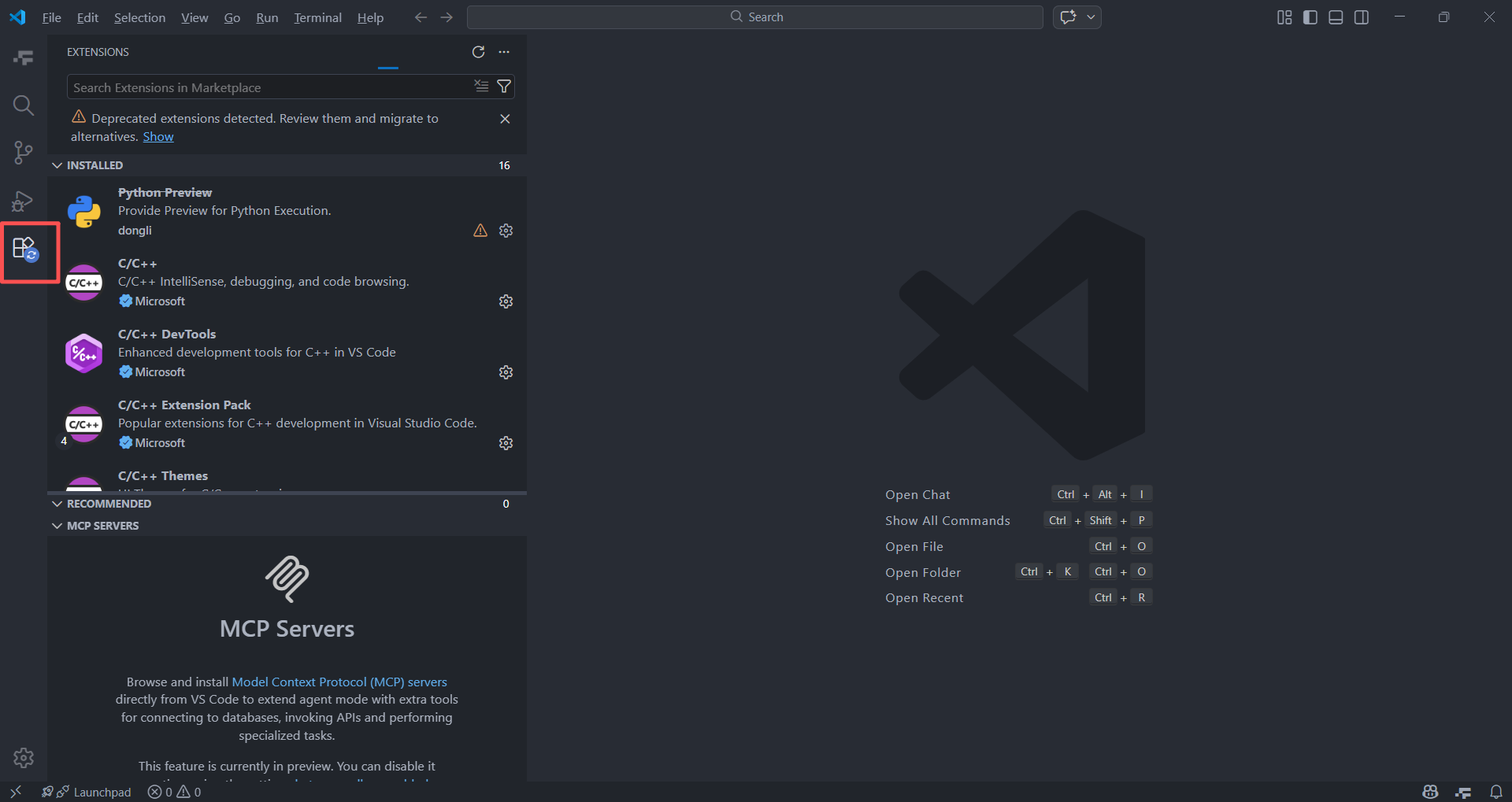Viewport: 1512px width, 802px height.
Task: Click description 'C/C++ IntelliSense, debugging, and code browsing.'
Action: pos(264,282)
